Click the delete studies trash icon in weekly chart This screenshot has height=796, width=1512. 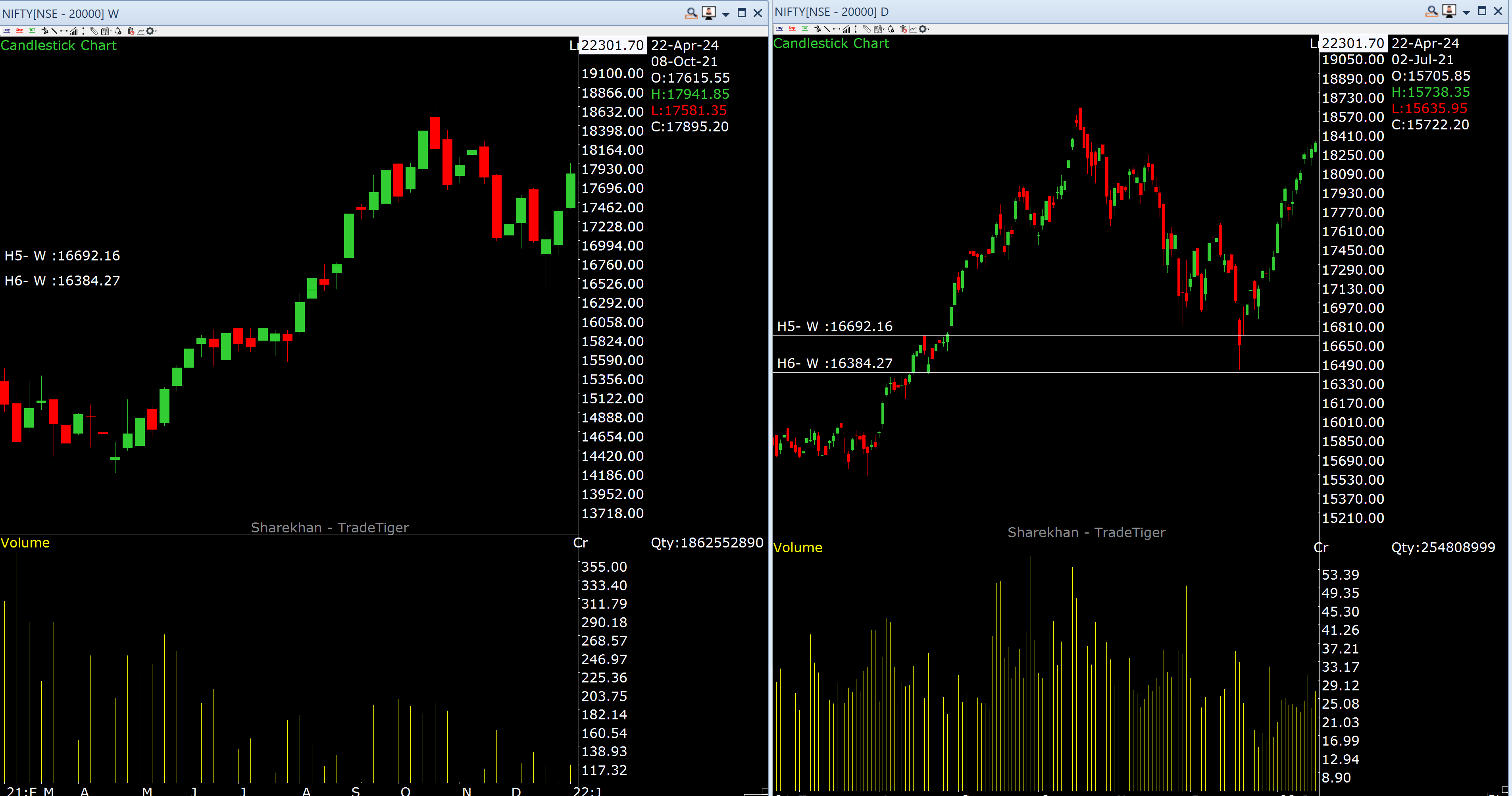coord(131,31)
